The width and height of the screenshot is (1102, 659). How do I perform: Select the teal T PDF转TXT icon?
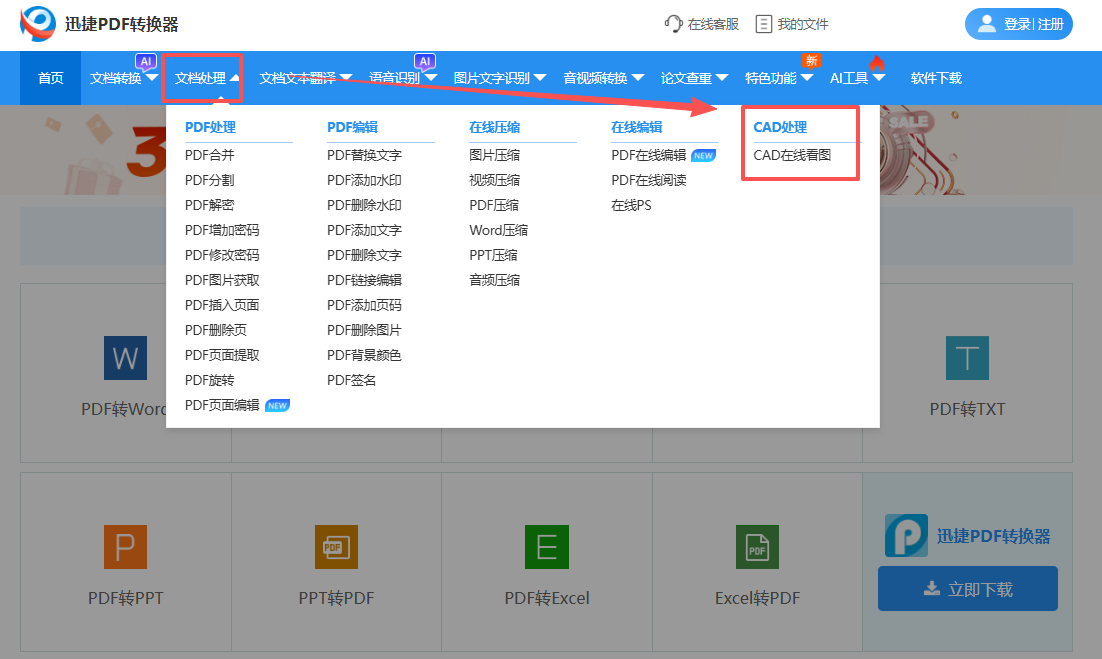(x=966, y=358)
